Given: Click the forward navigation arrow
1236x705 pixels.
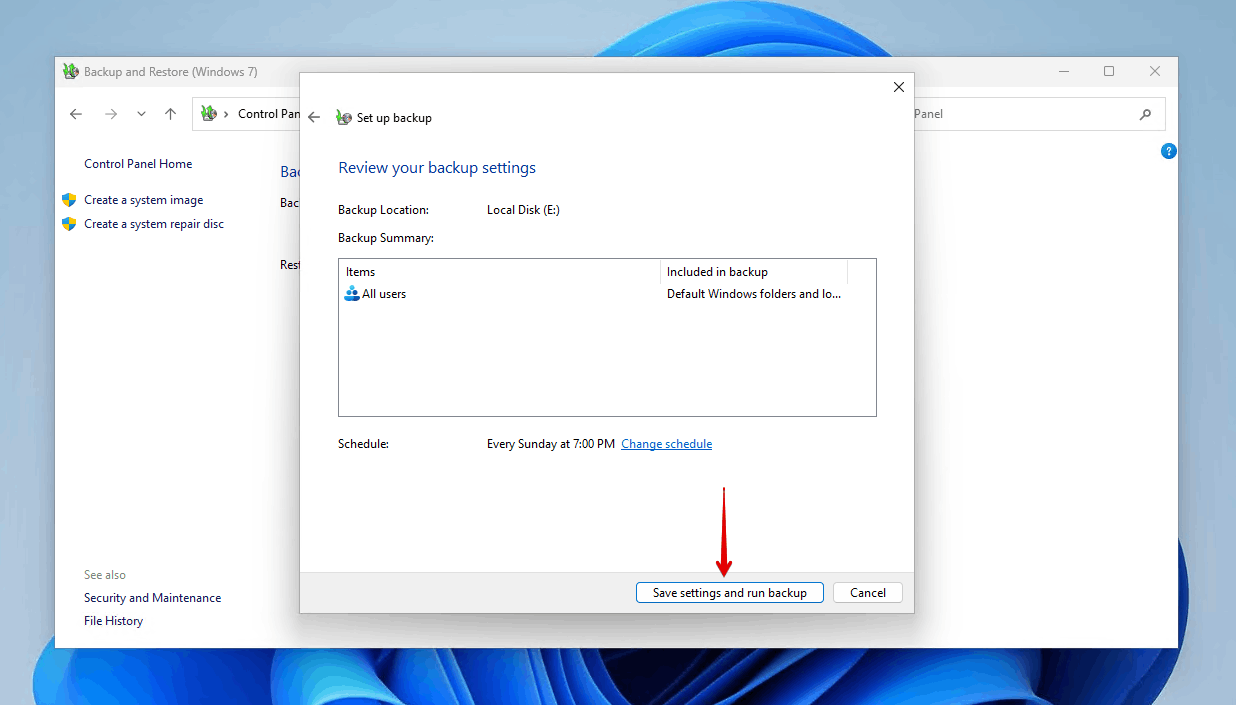Looking at the screenshot, I should pyautogui.click(x=110, y=113).
